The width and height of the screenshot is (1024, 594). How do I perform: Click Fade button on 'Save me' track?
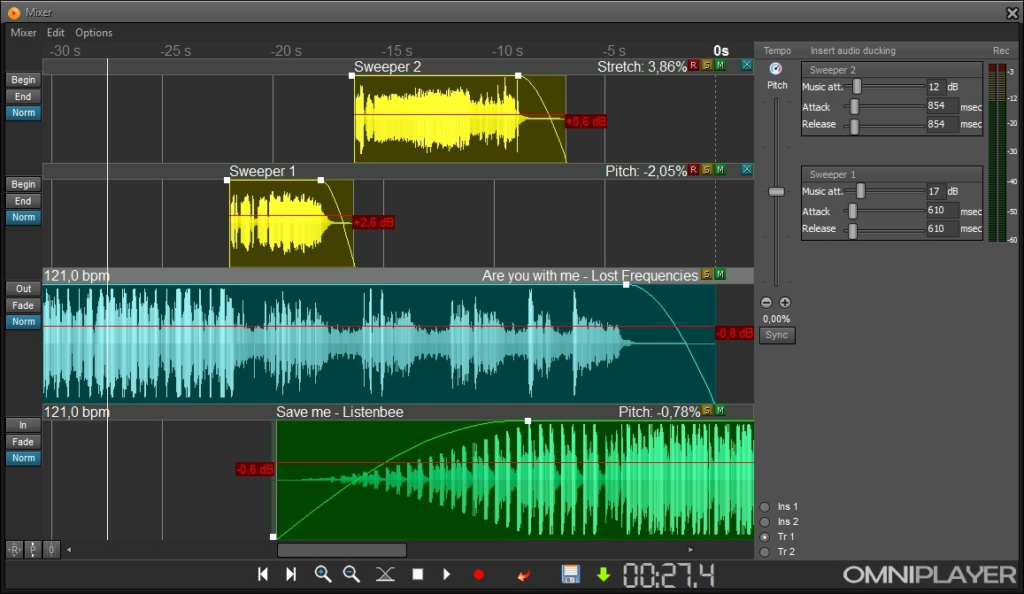pyautogui.click(x=24, y=442)
